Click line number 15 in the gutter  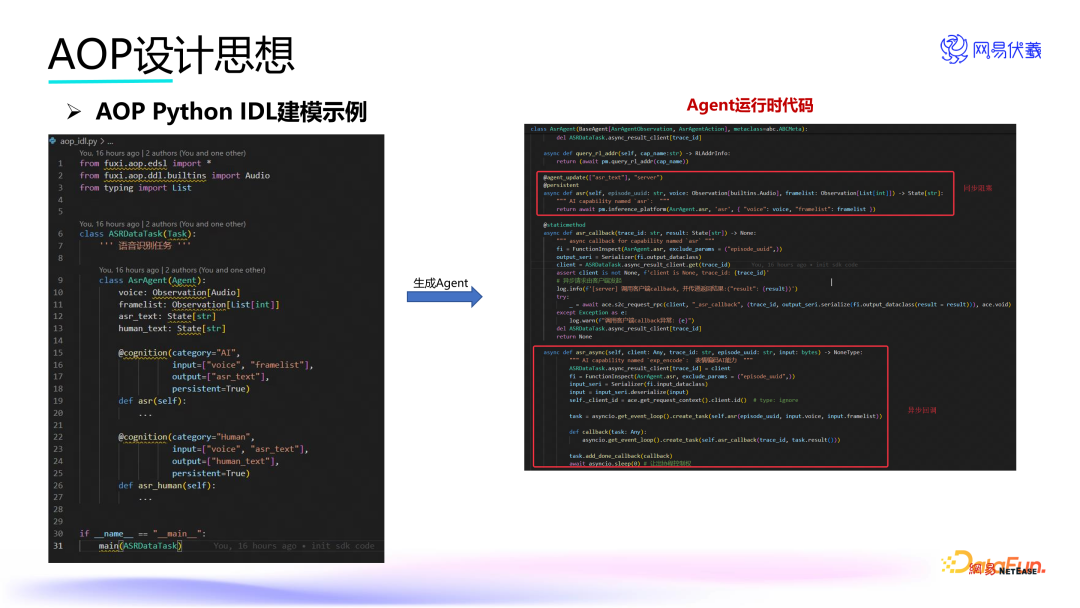coord(58,353)
